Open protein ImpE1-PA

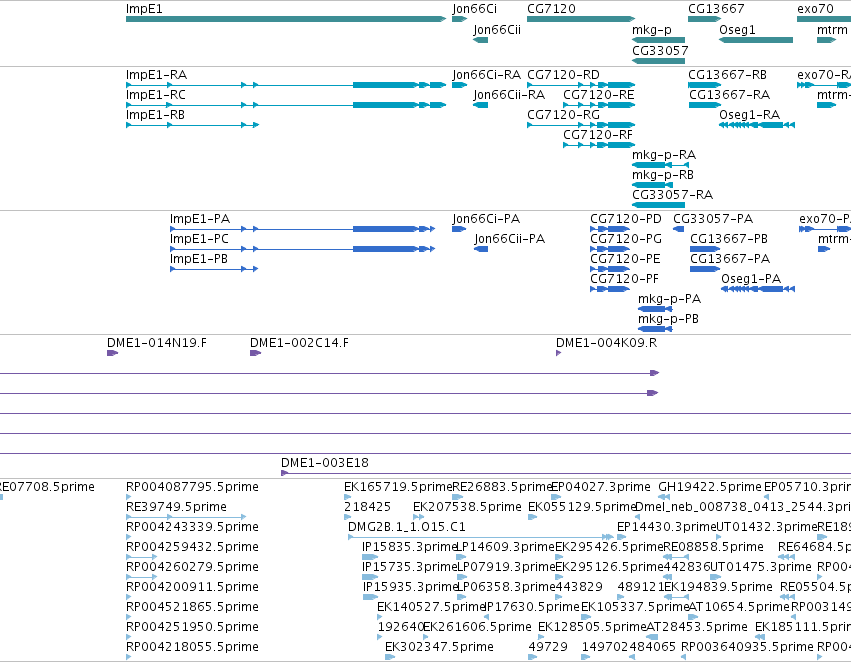(x=303, y=229)
